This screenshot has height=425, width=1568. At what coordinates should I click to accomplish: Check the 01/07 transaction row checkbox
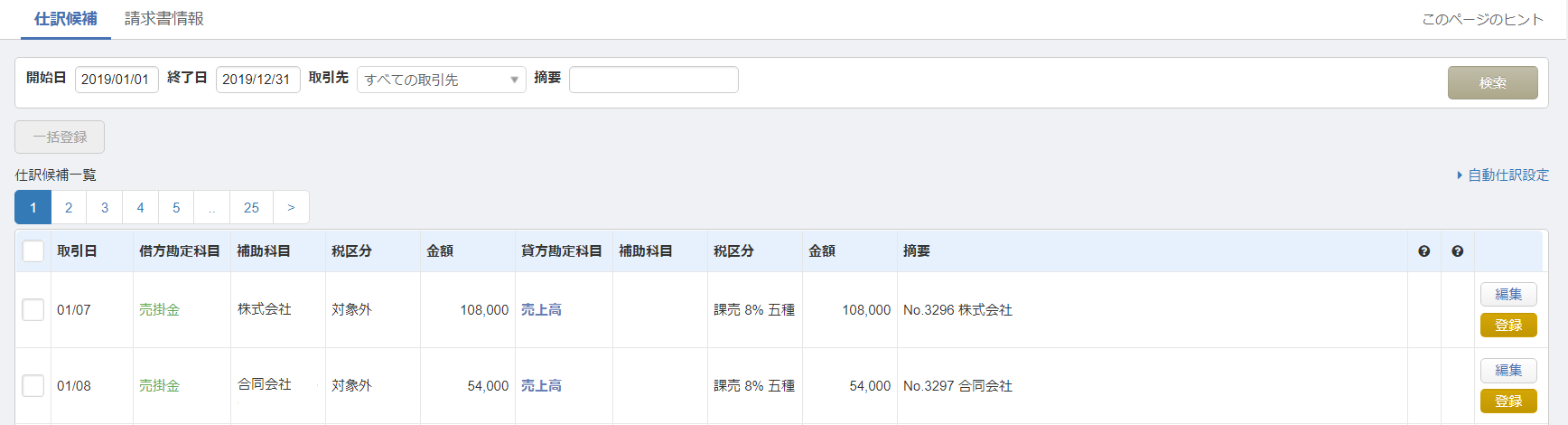coord(33,310)
